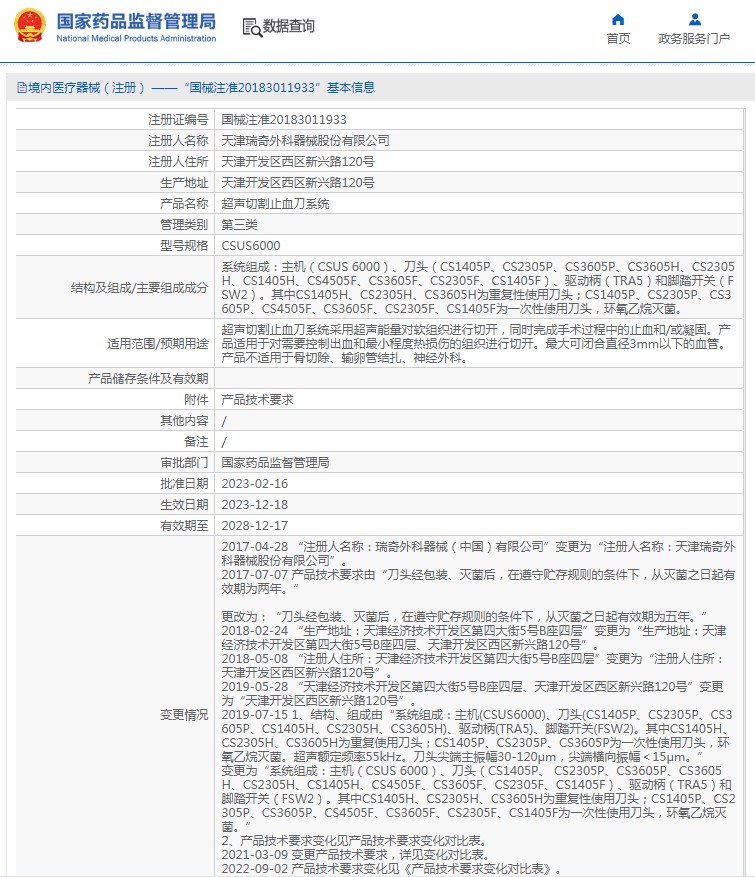Open the 首页 home icon
This screenshot has width=755, height=877.
[618, 20]
